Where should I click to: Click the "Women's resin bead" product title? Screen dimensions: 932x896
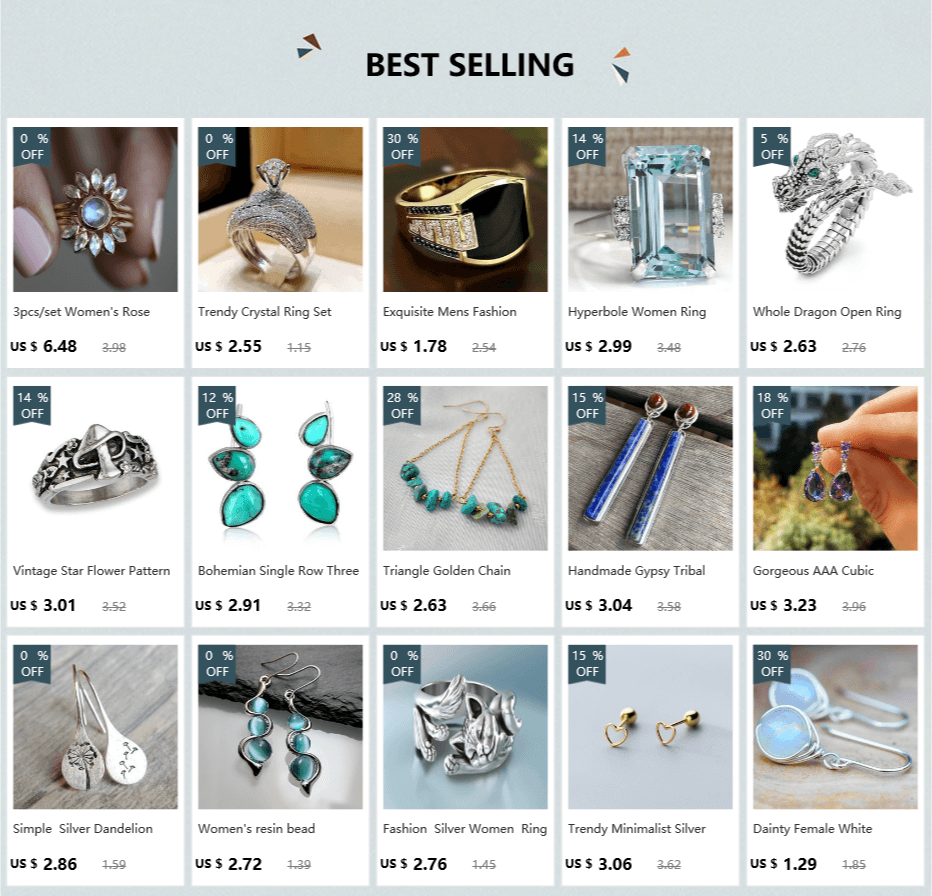[x=256, y=829]
